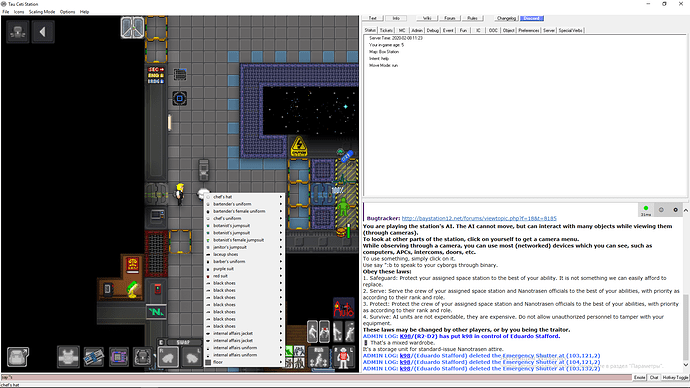Click the body target zone doll icon
Viewport: 690px width, 388px height.
[343, 357]
